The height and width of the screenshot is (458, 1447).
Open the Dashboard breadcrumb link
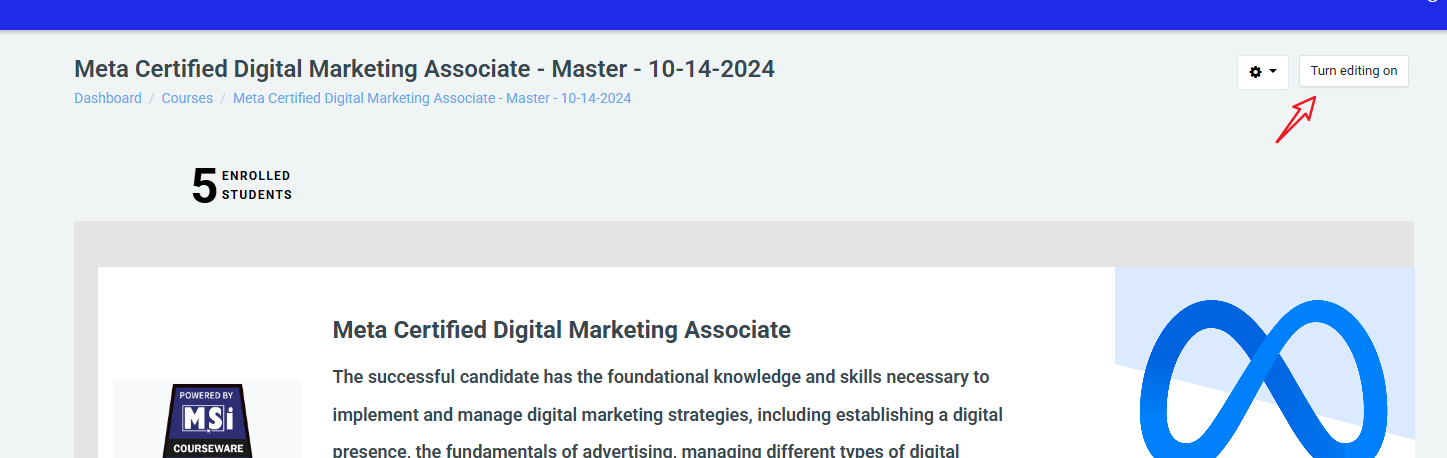pyautogui.click(x=108, y=98)
